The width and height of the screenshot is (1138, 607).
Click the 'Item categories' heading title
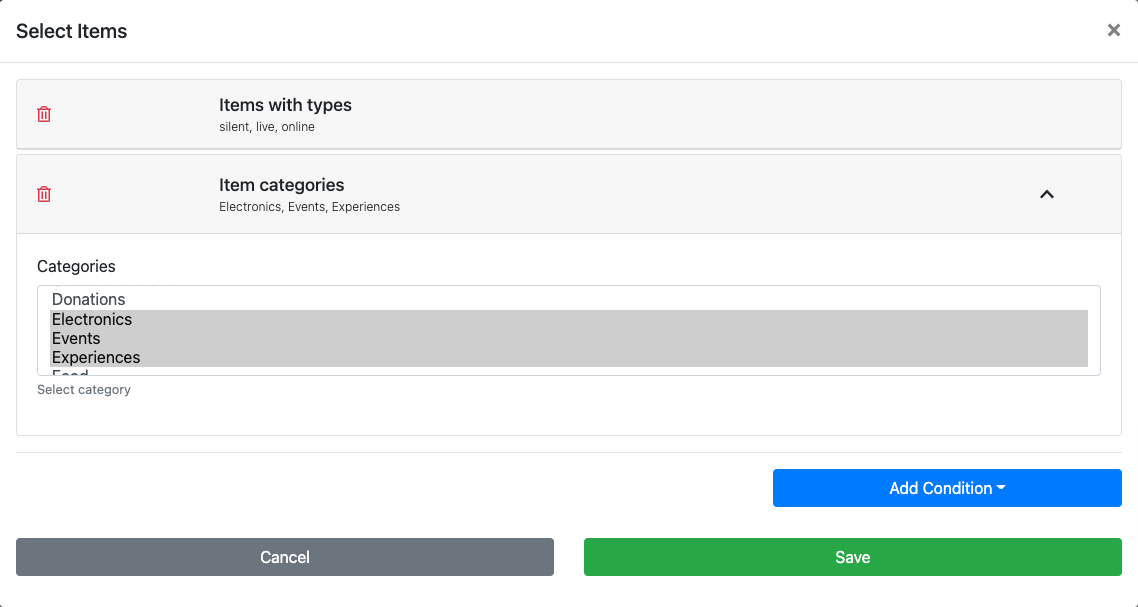[281, 185]
